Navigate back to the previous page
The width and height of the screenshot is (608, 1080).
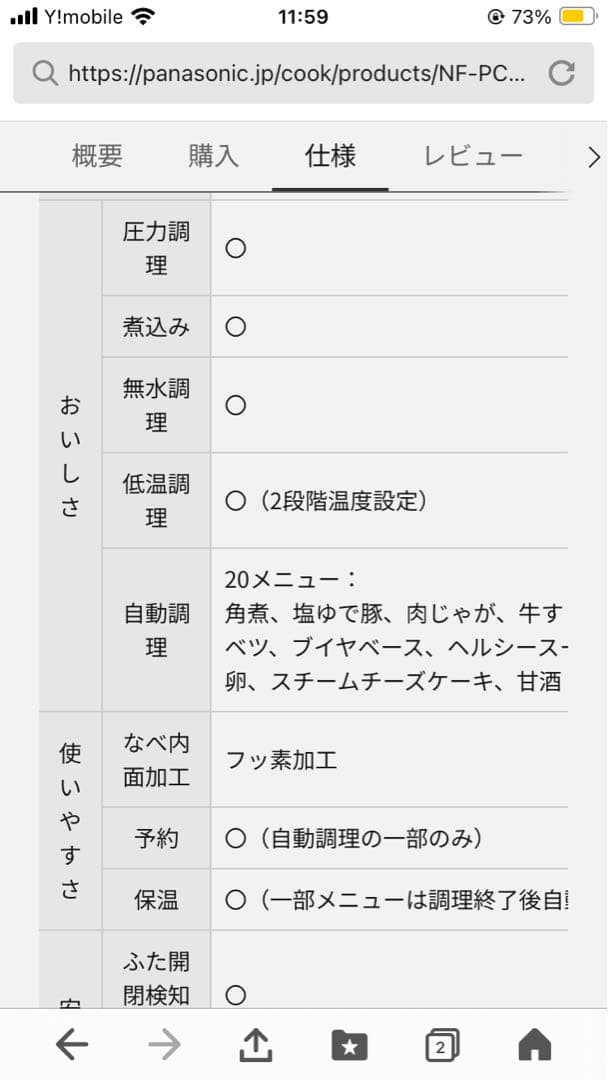[x=71, y=1045]
